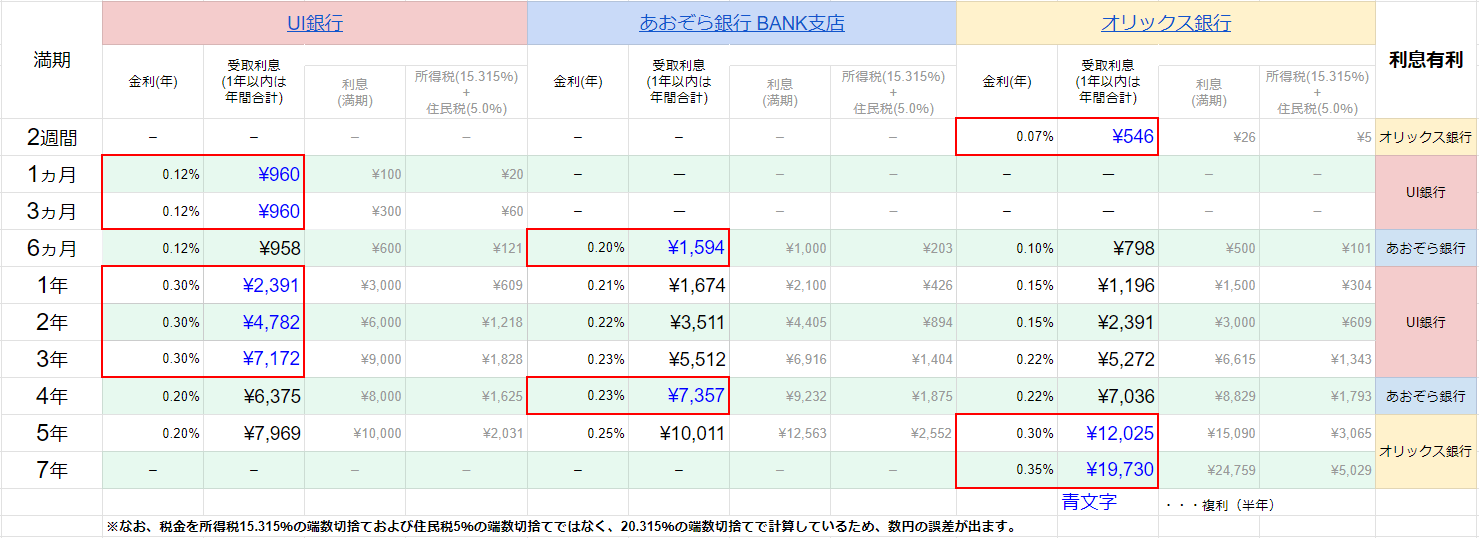Screen dimensions: 1479x538
Task: Click the 0.35% rate cell
Action: click(1007, 470)
